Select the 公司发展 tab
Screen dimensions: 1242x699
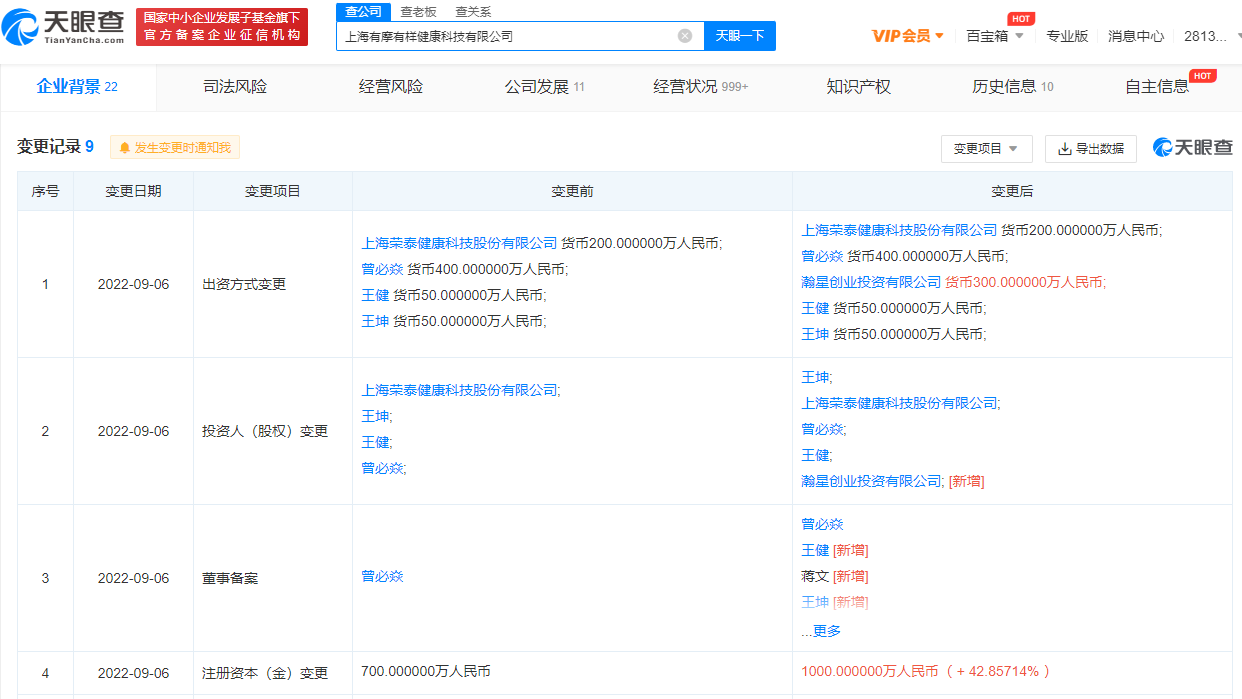point(545,87)
